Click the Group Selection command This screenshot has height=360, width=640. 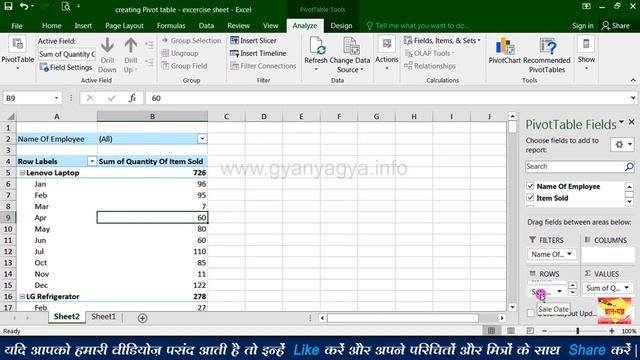pyautogui.click(x=191, y=40)
